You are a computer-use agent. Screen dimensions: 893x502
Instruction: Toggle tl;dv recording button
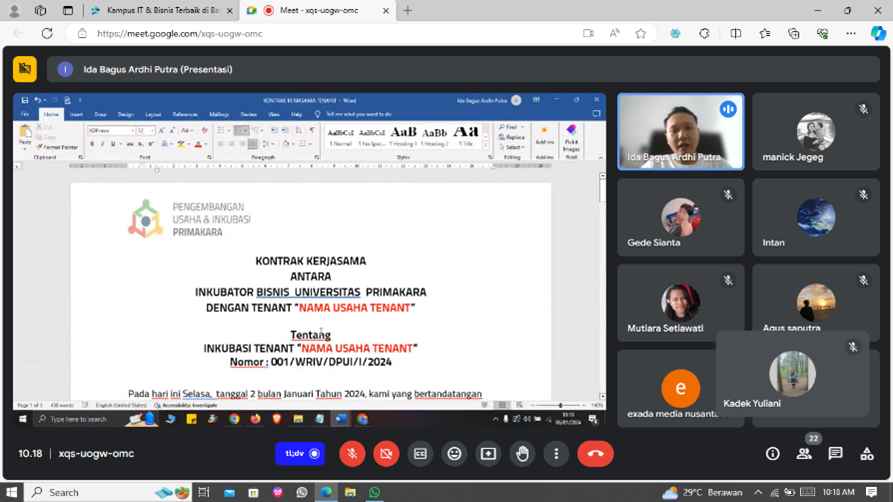[x=300, y=454]
